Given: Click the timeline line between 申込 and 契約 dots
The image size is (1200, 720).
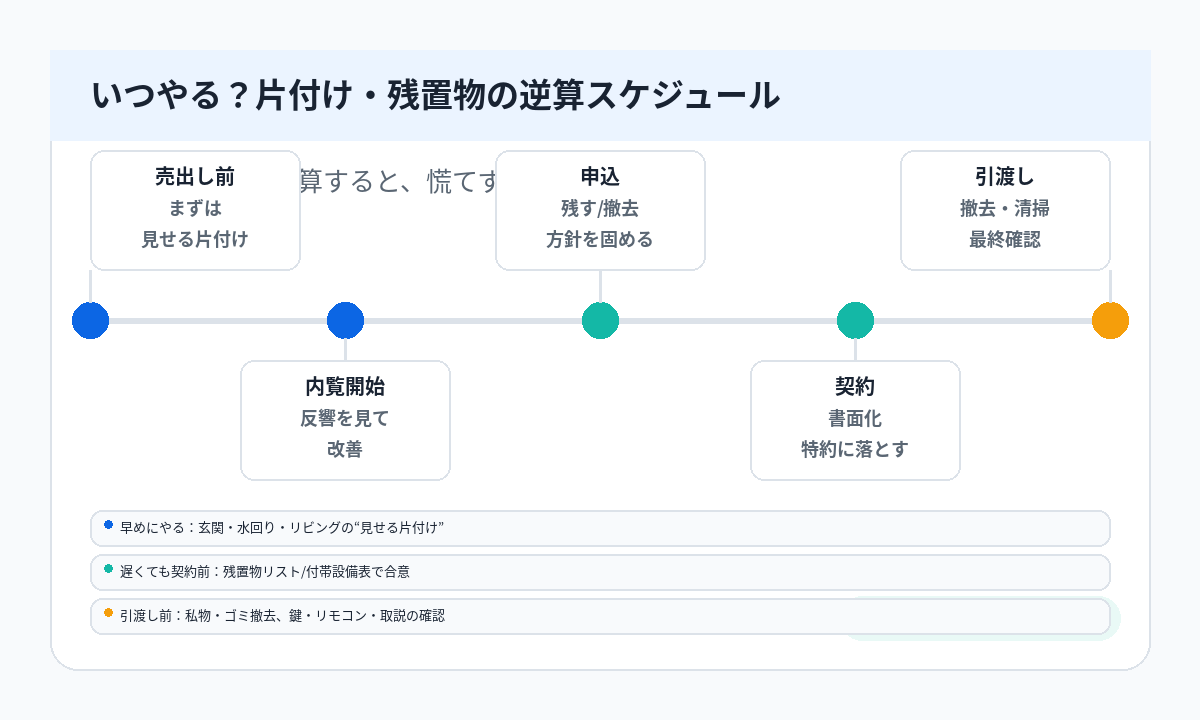Looking at the screenshot, I should (x=727, y=321).
